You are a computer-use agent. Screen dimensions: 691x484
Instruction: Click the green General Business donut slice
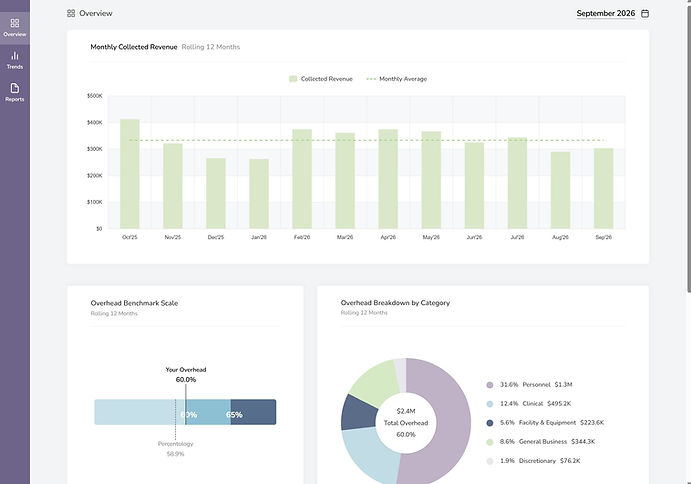(x=375, y=382)
